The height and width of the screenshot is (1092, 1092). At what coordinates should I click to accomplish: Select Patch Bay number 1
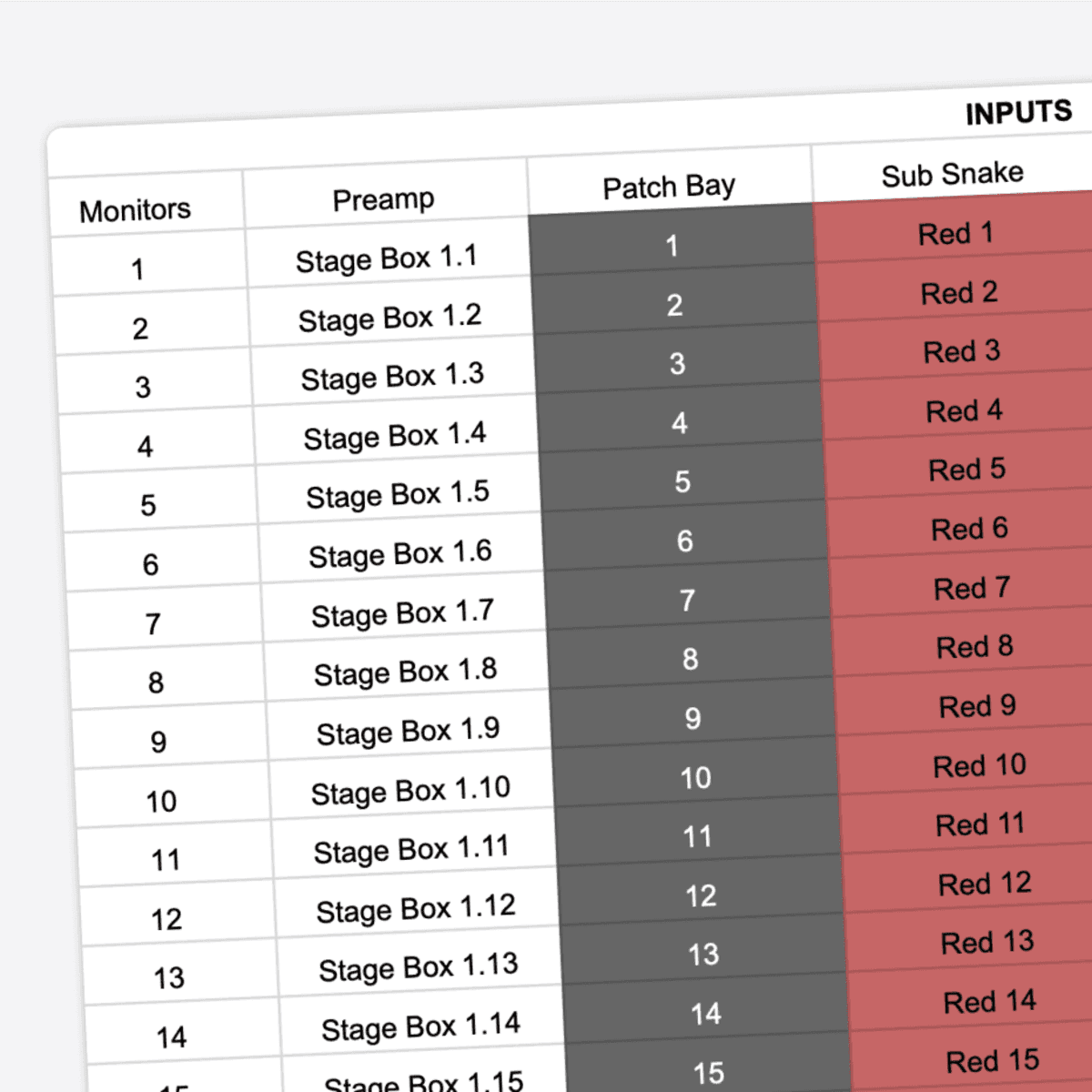[672, 246]
